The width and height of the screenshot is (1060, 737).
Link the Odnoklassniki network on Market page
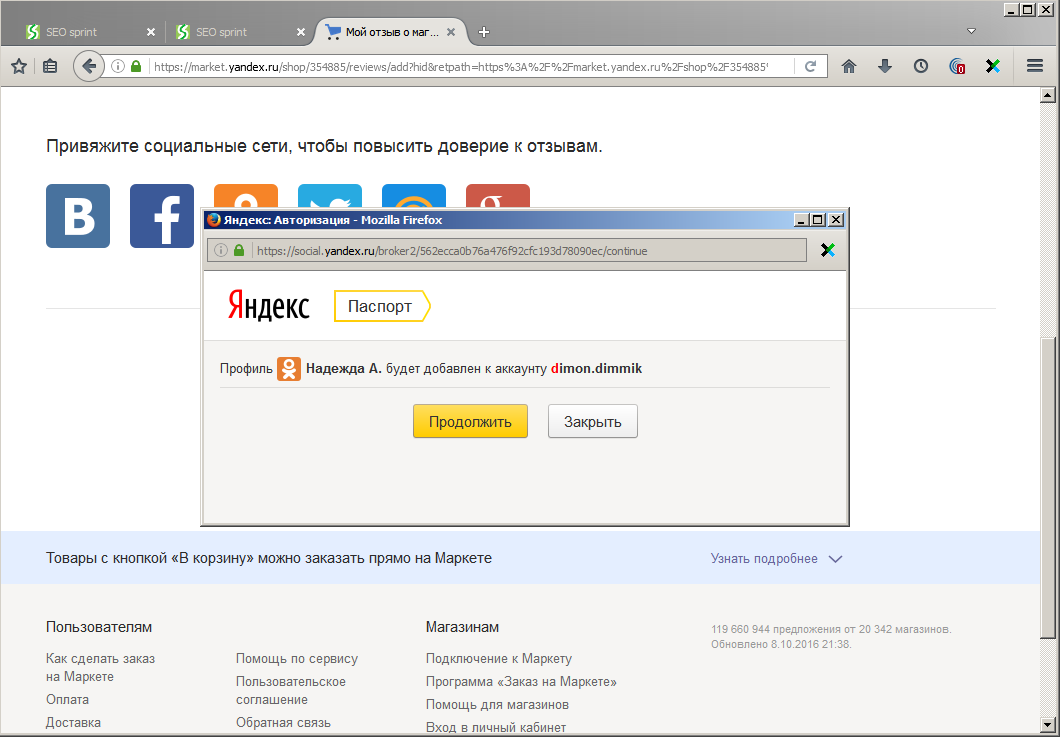point(245,196)
